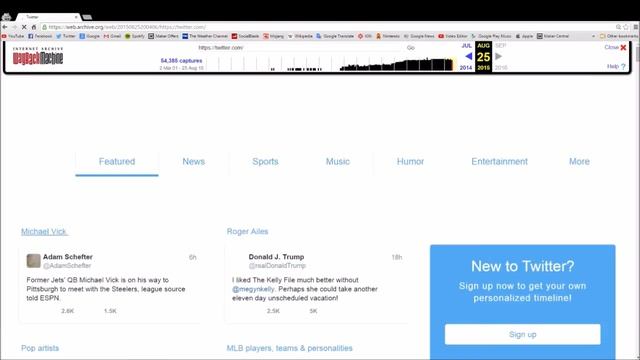This screenshot has height=360, width=640.
Task: Open the Gmail bookmark
Action: 112,36
